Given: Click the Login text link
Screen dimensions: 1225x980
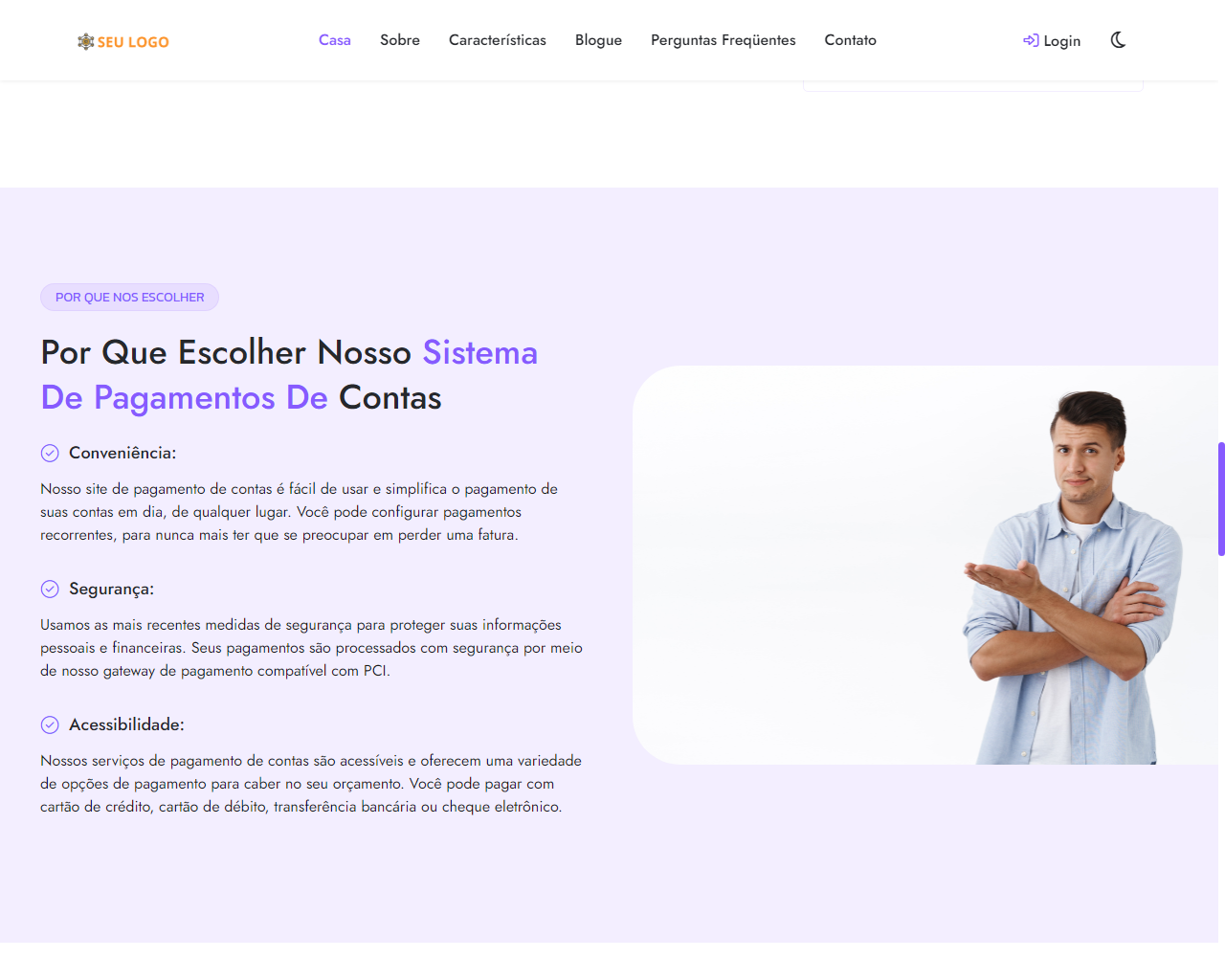Looking at the screenshot, I should [x=1061, y=41].
